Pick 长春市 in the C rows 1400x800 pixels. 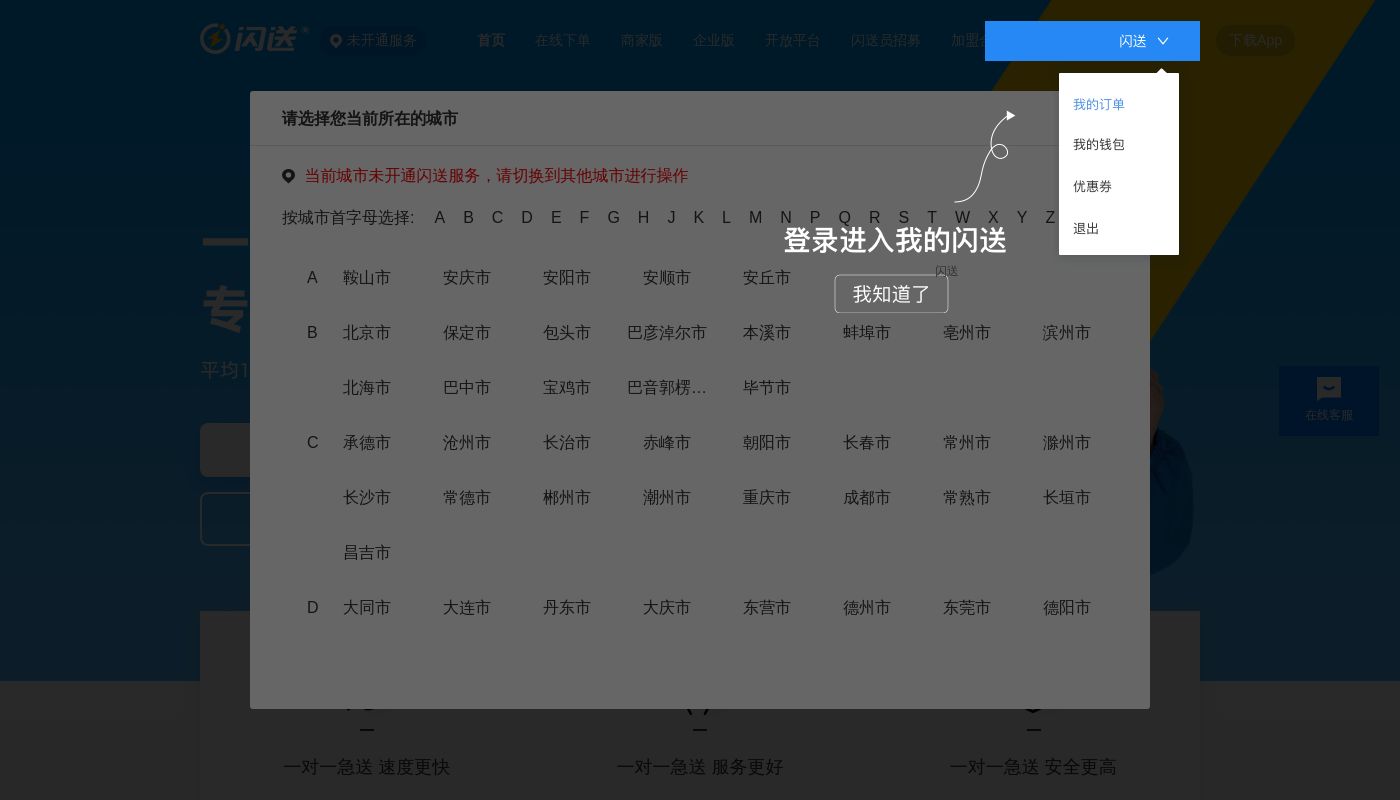click(867, 443)
